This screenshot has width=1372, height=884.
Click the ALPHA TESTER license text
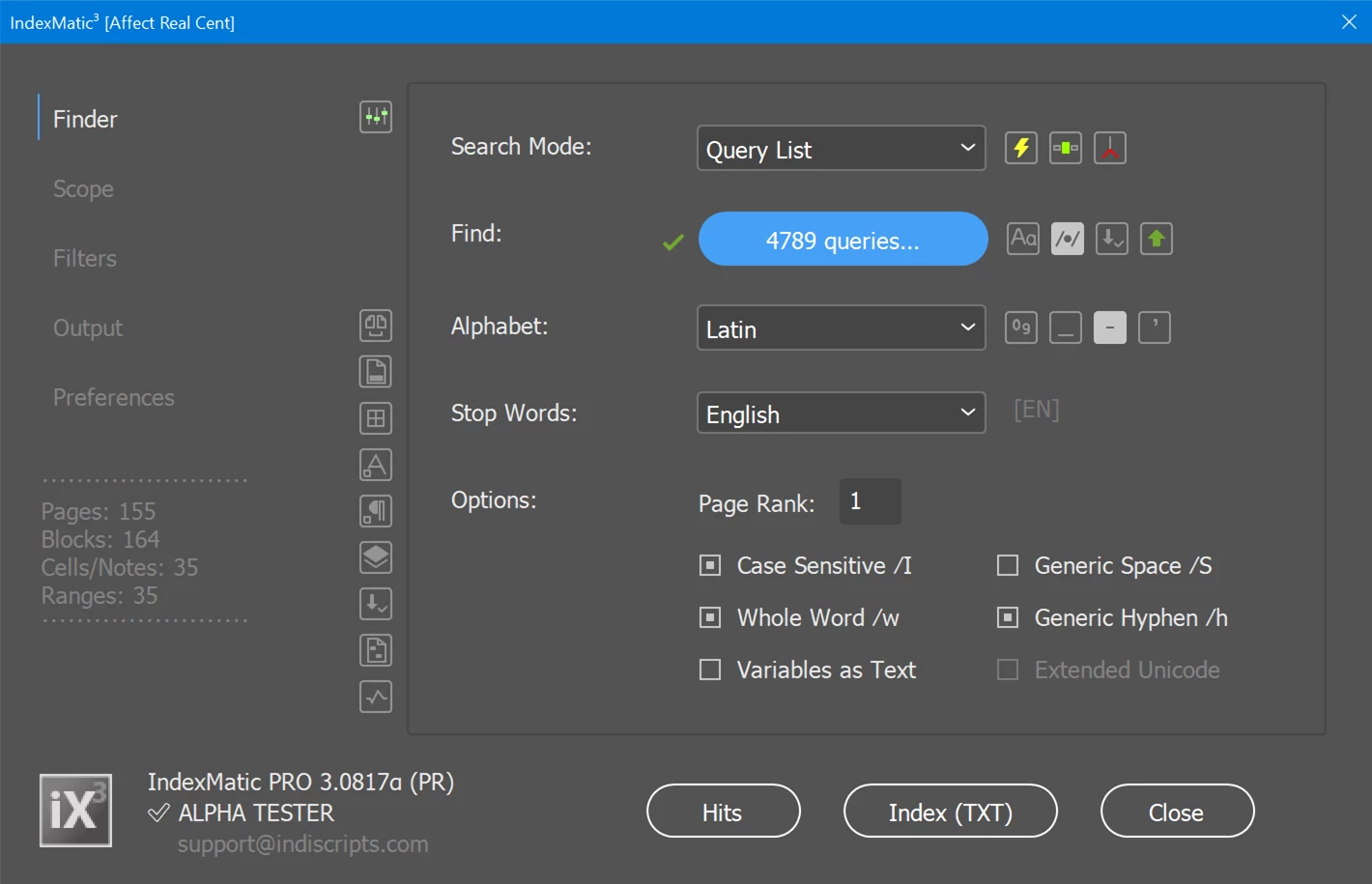pos(256,813)
